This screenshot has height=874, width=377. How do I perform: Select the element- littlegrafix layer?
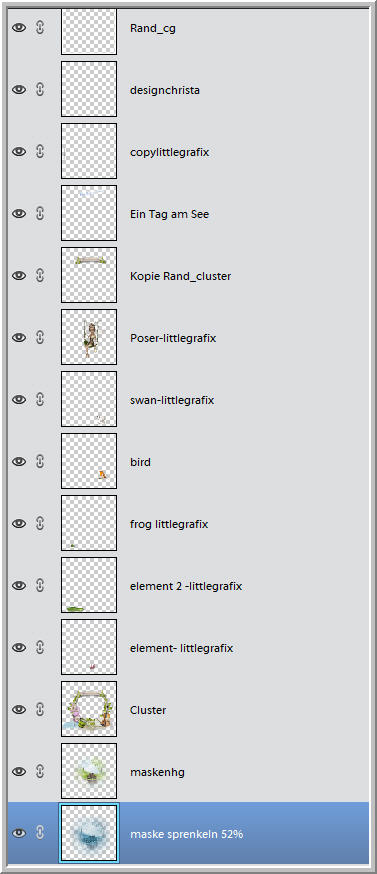tap(188, 647)
